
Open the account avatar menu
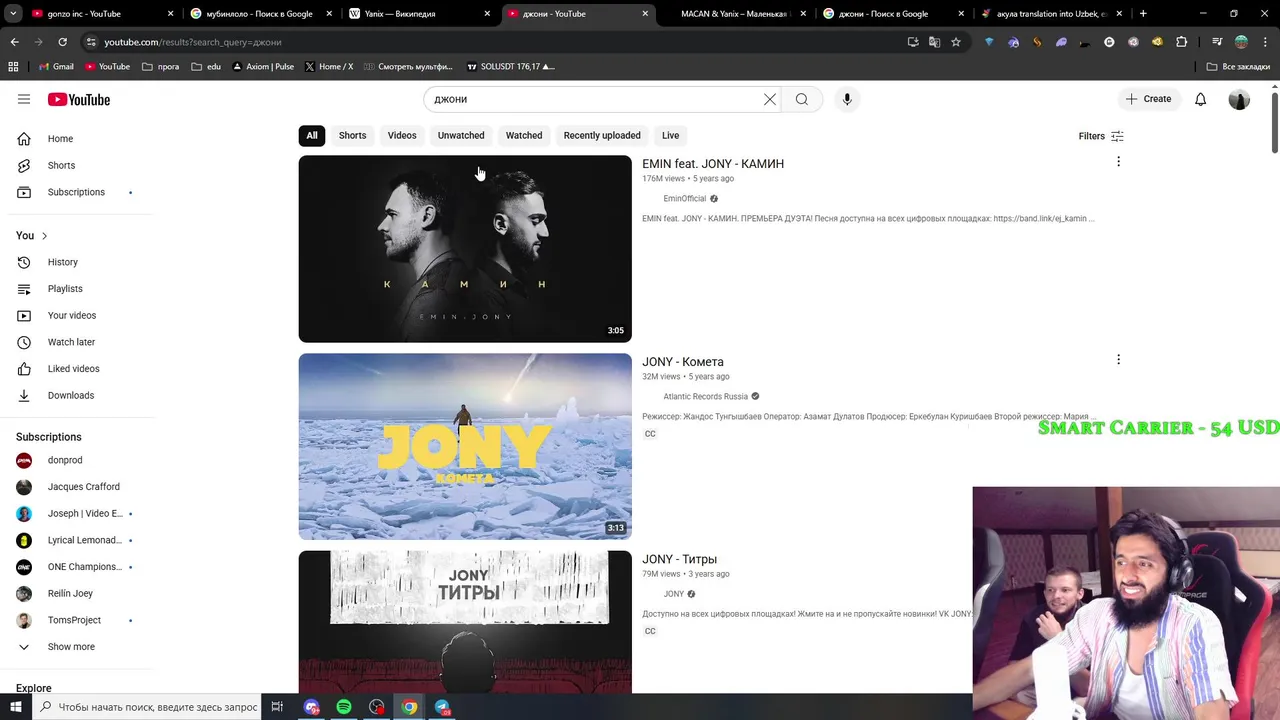coord(1239,99)
